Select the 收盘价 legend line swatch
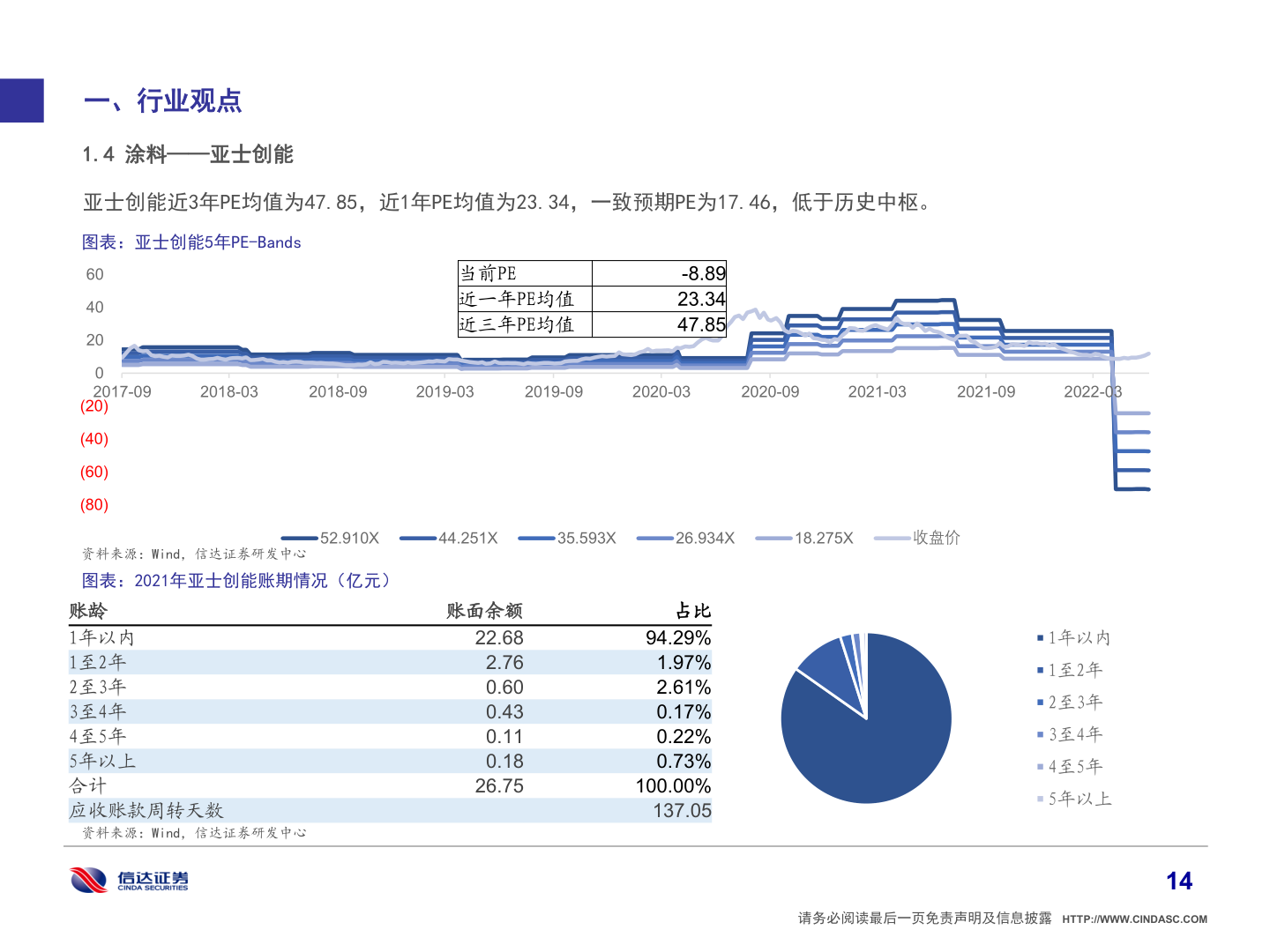The image size is (1270, 952). [891, 539]
